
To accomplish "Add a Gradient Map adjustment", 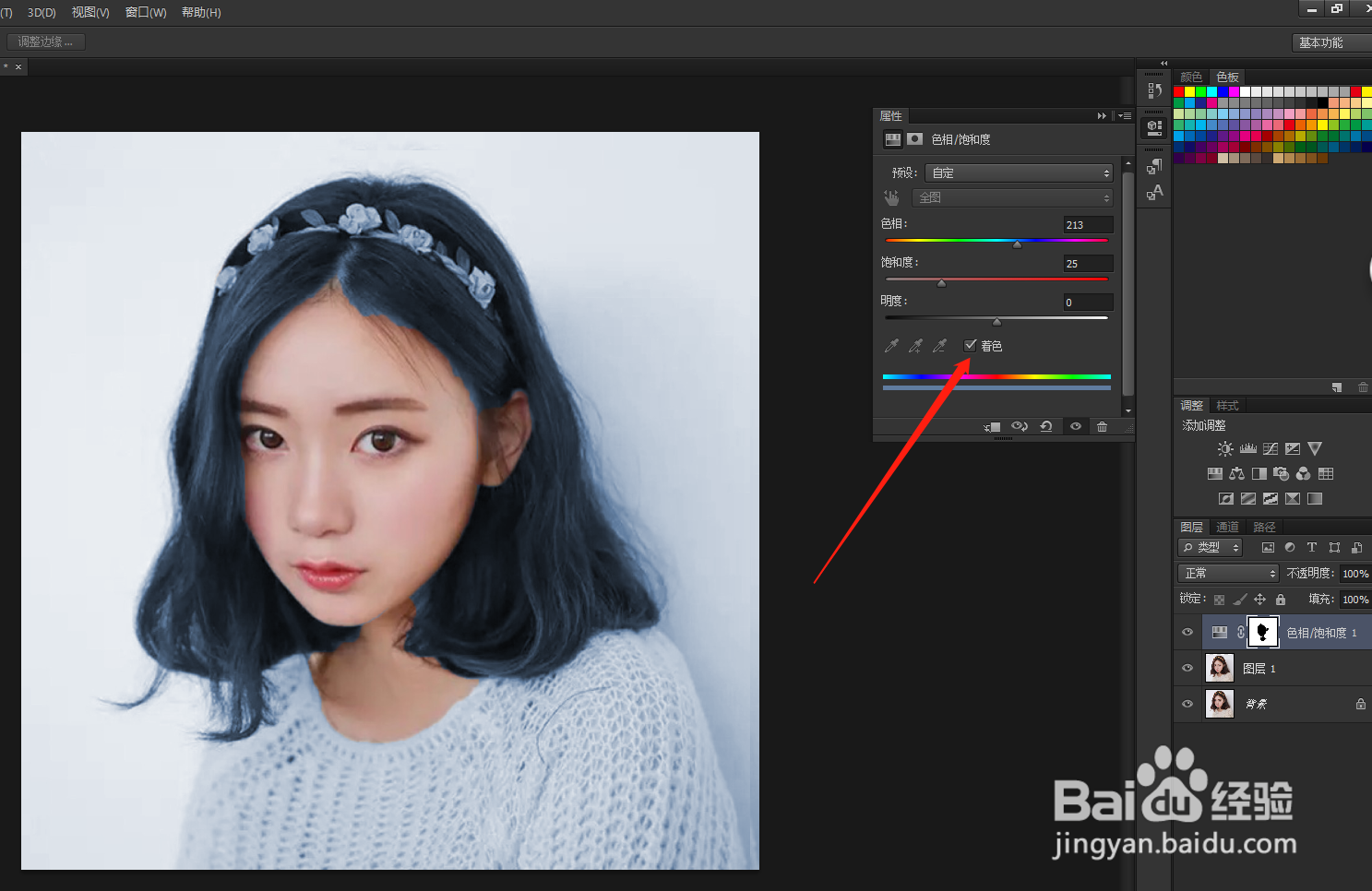I will point(1315,499).
